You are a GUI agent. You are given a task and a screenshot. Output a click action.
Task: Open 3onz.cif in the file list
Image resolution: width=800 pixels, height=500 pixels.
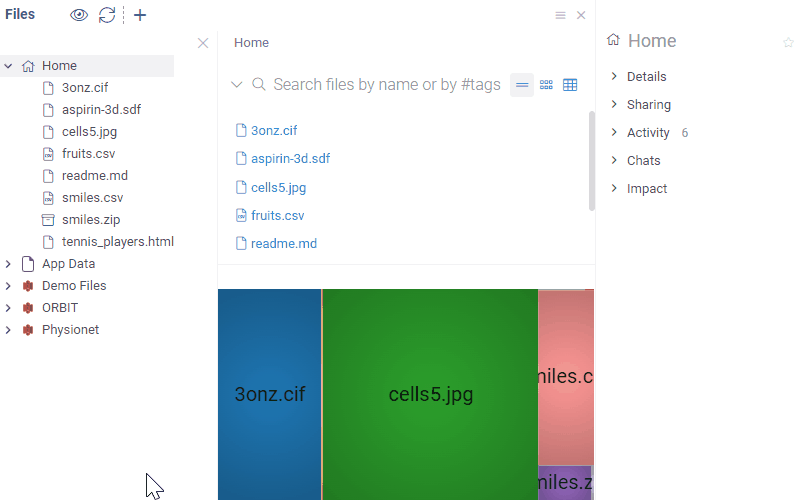(x=274, y=131)
